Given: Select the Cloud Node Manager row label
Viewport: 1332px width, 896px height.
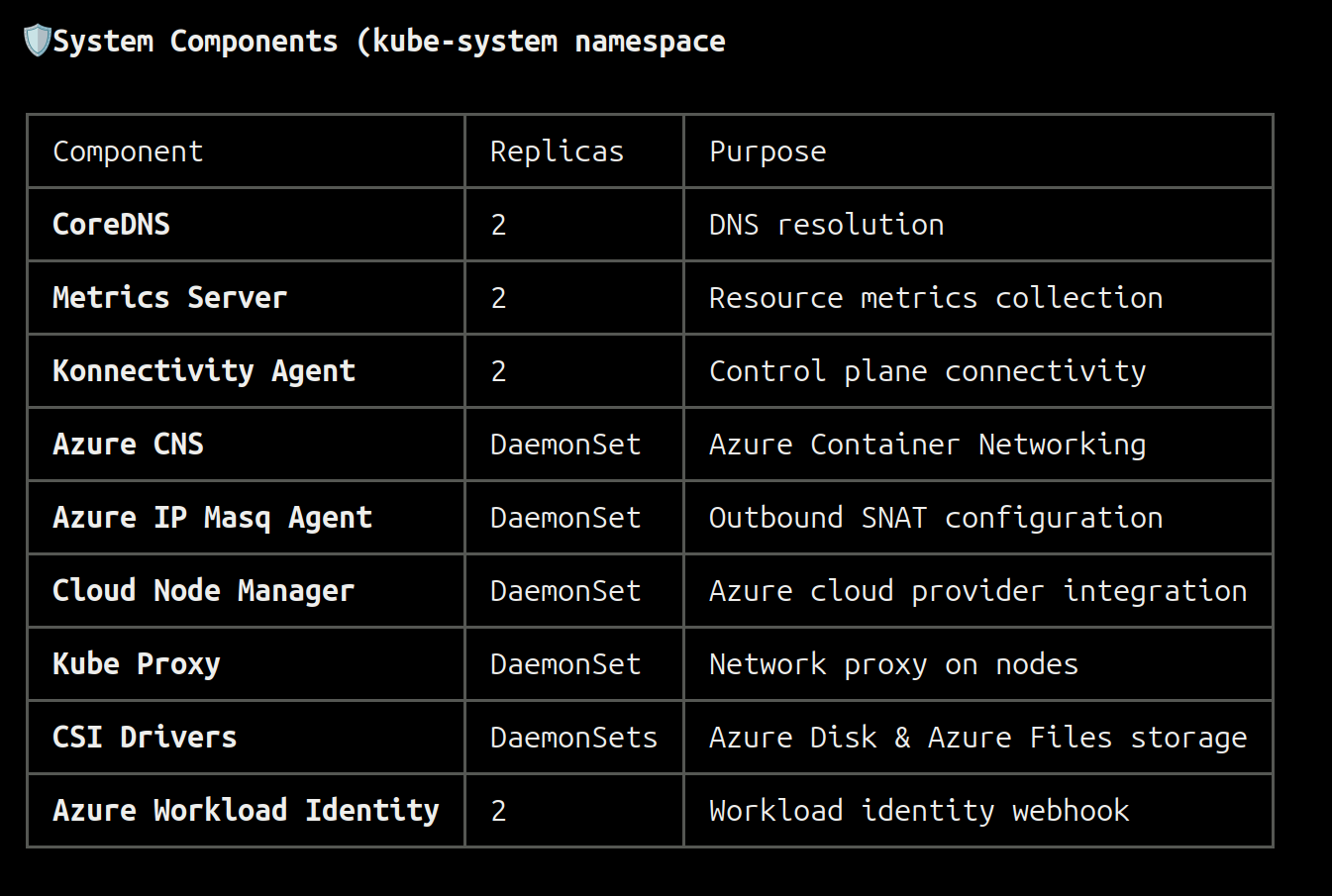Looking at the screenshot, I should 203,591.
